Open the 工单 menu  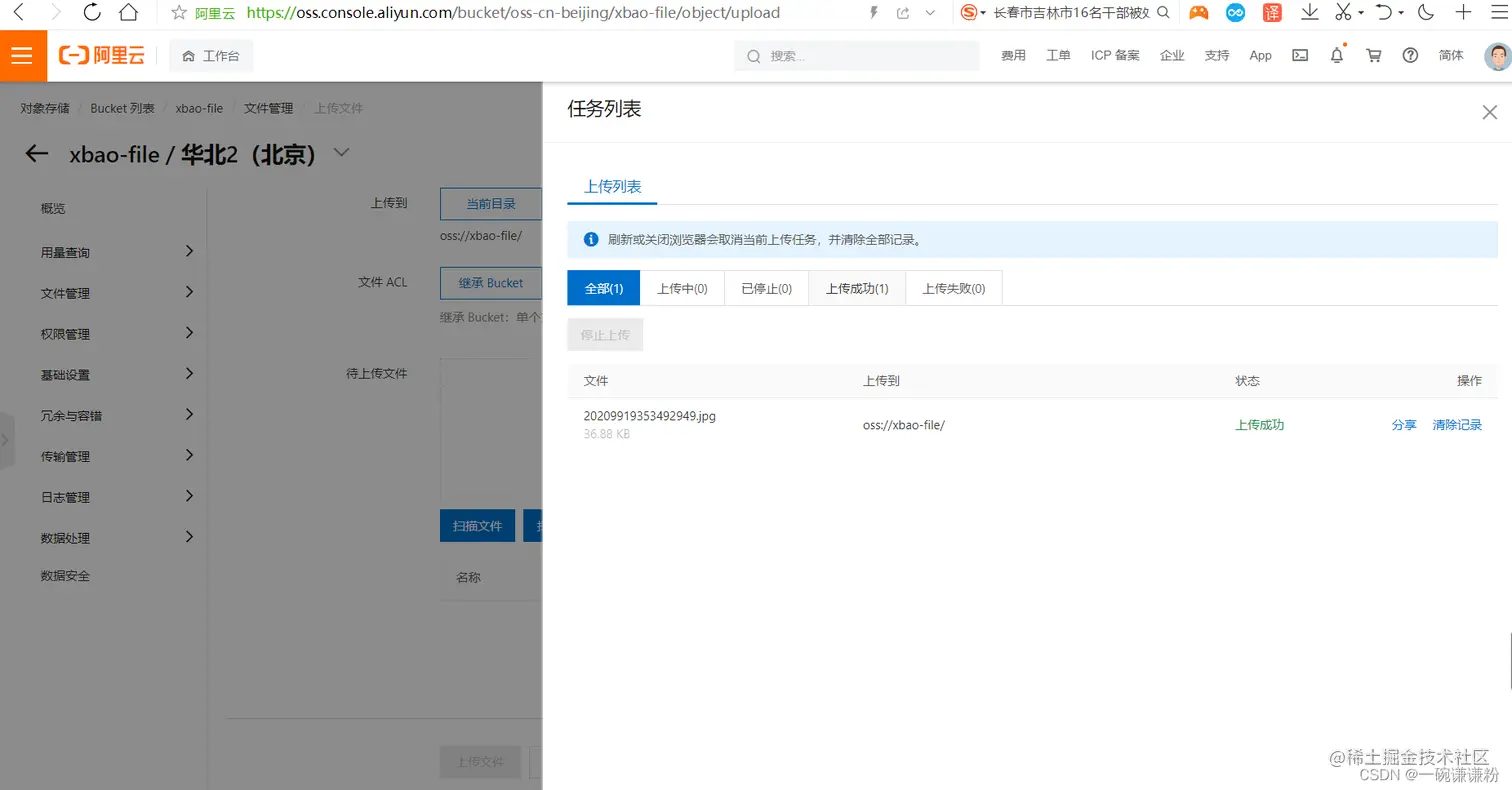coord(1058,56)
